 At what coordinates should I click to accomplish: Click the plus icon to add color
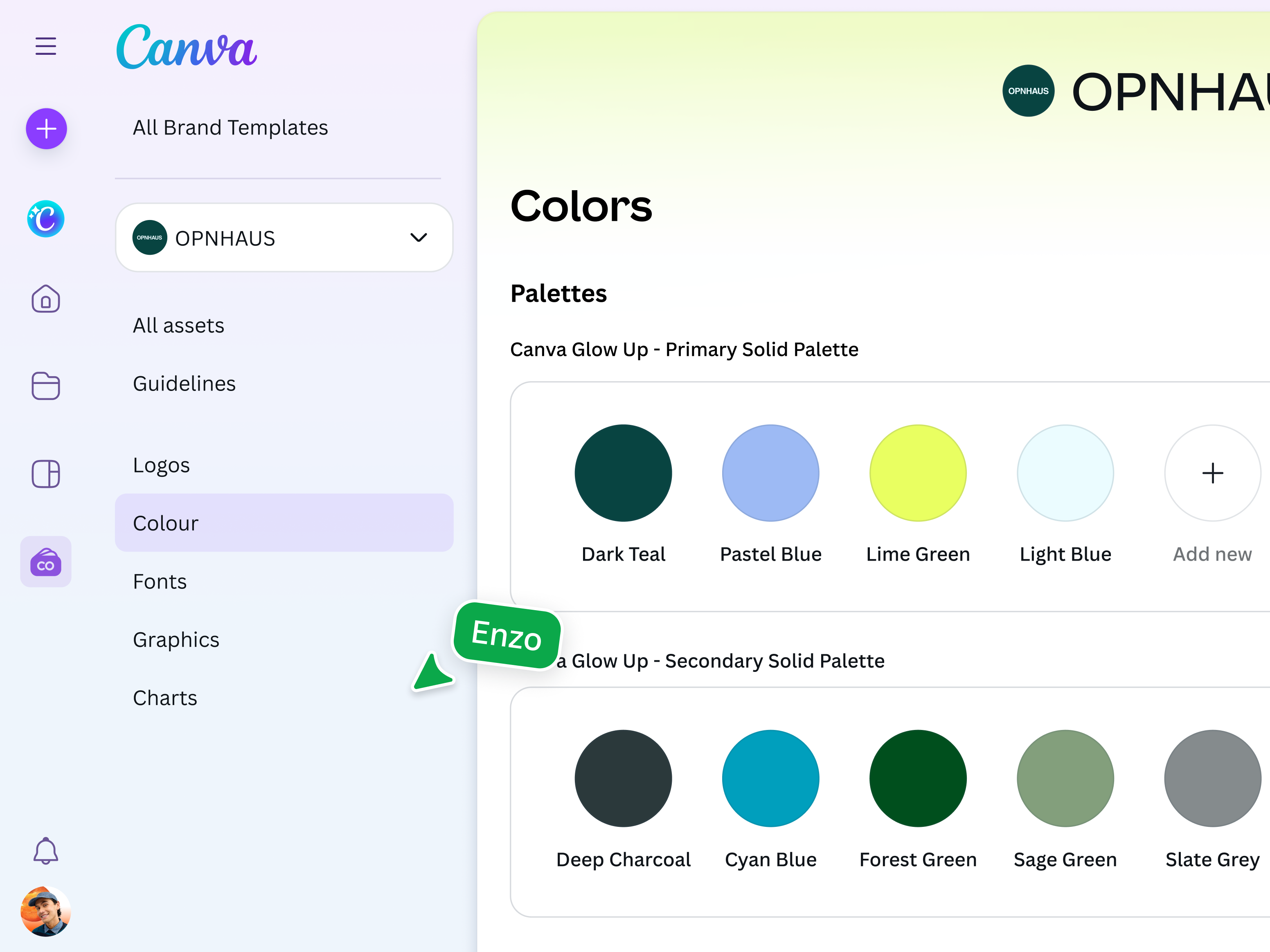click(x=1213, y=473)
